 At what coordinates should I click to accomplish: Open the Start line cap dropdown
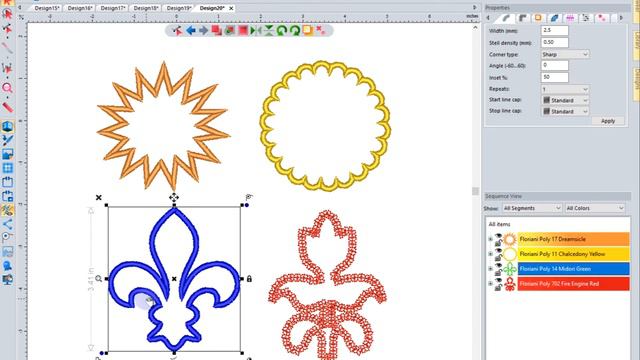[565, 100]
